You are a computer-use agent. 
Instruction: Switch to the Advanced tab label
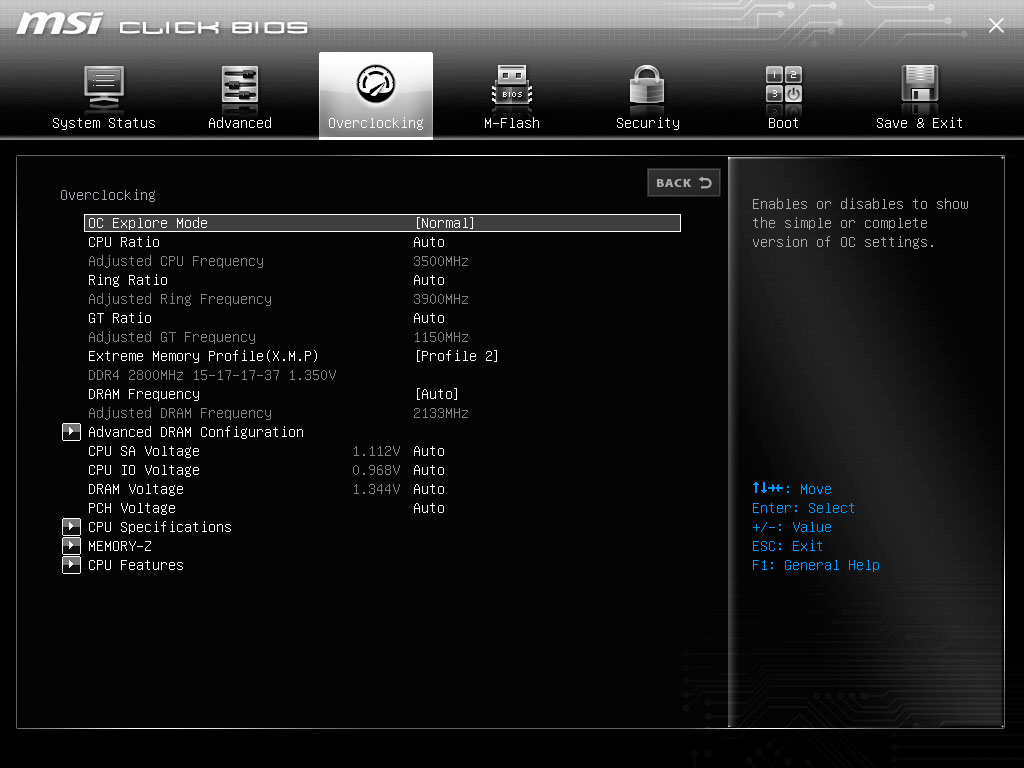click(240, 123)
